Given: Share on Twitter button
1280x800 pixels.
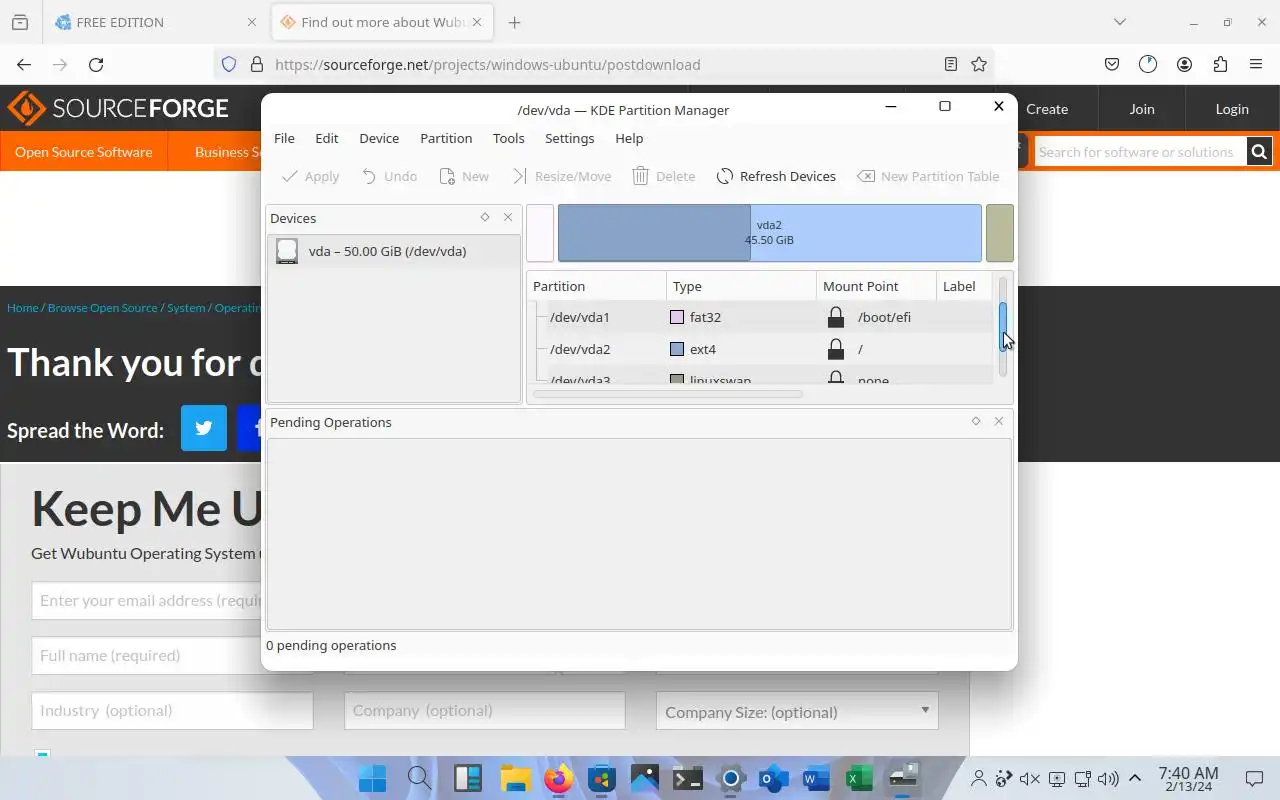Looking at the screenshot, I should (x=204, y=428).
